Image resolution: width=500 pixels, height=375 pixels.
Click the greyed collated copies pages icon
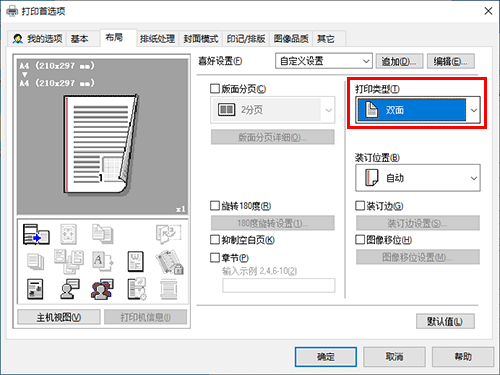[103, 234]
